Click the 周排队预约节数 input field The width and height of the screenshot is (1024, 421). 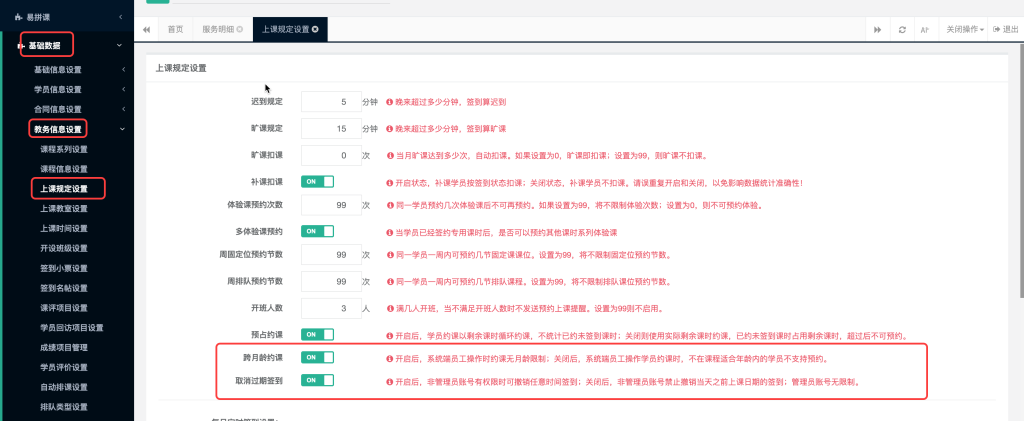pyautogui.click(x=331, y=281)
